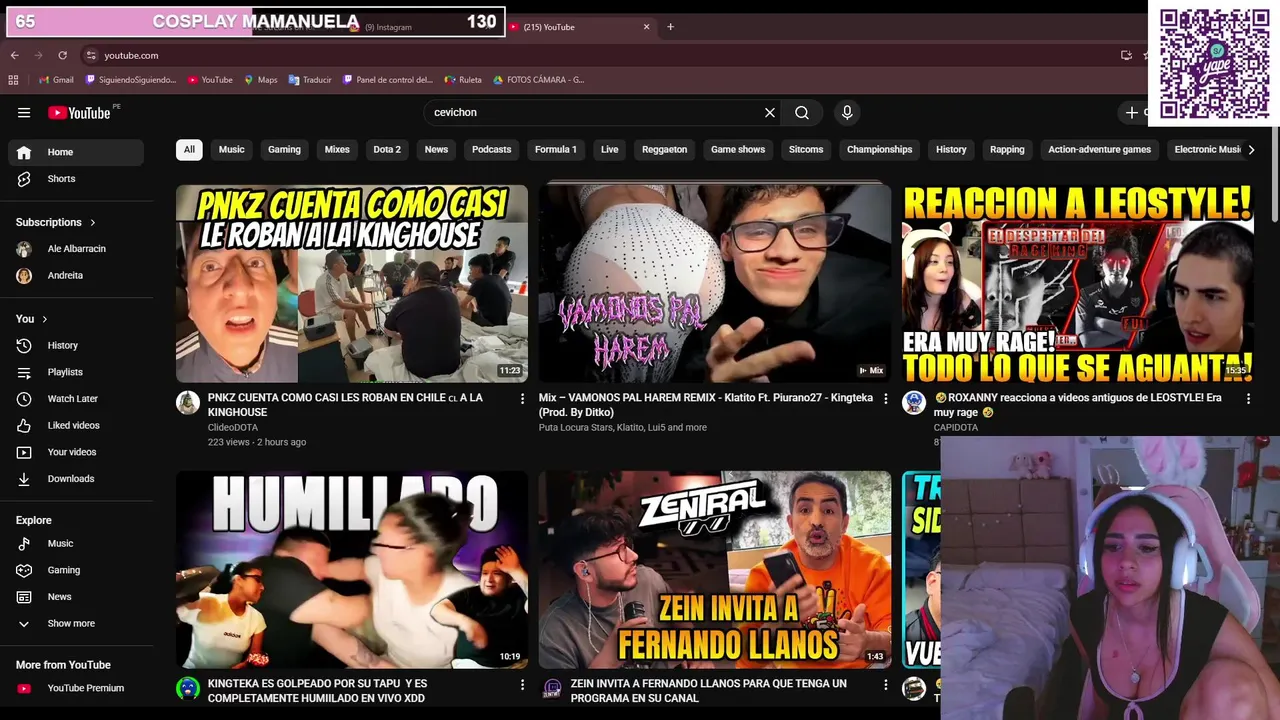This screenshot has height=720, width=1280.
Task: Open News under Explore
Action: 76,597
